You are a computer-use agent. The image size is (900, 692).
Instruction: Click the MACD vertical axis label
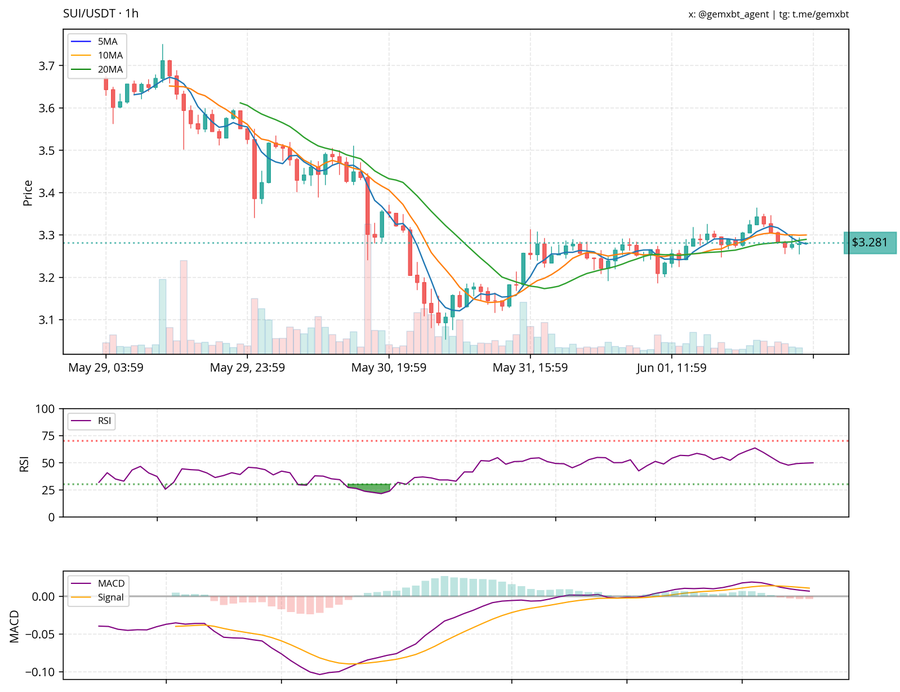pyautogui.click(x=14, y=627)
